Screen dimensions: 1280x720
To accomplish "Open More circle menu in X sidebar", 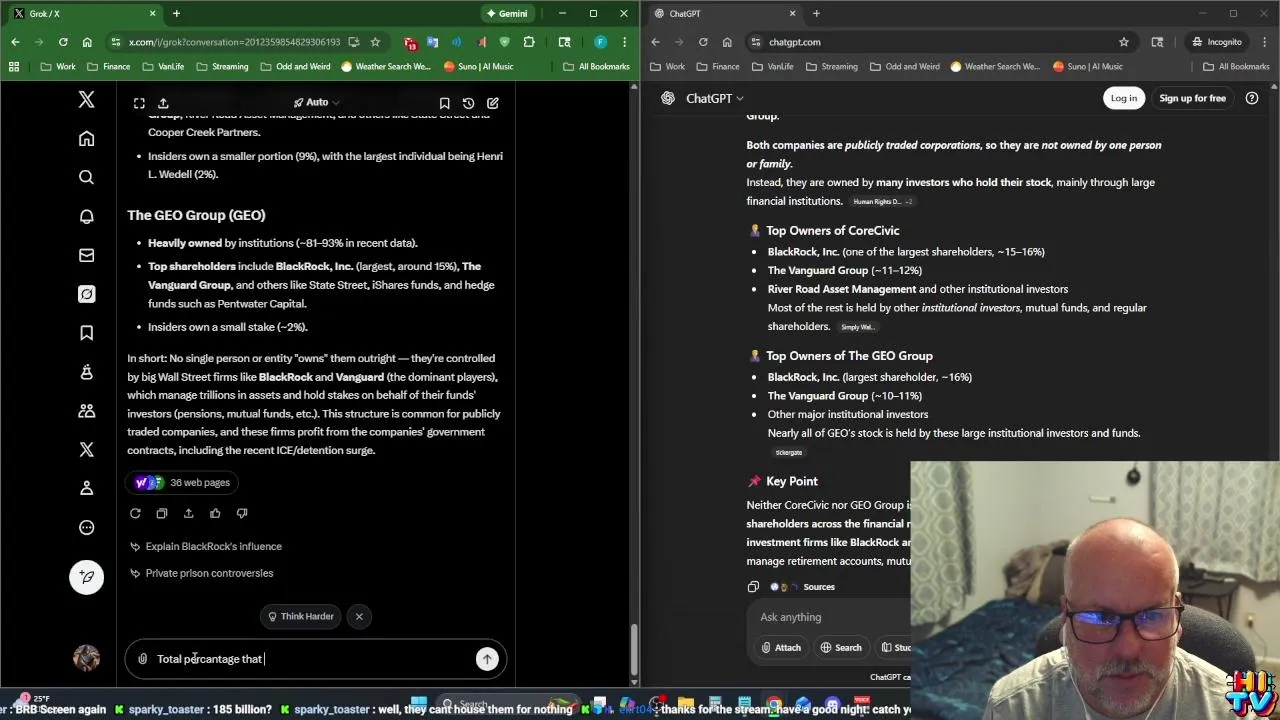I will pyautogui.click(x=86, y=527).
